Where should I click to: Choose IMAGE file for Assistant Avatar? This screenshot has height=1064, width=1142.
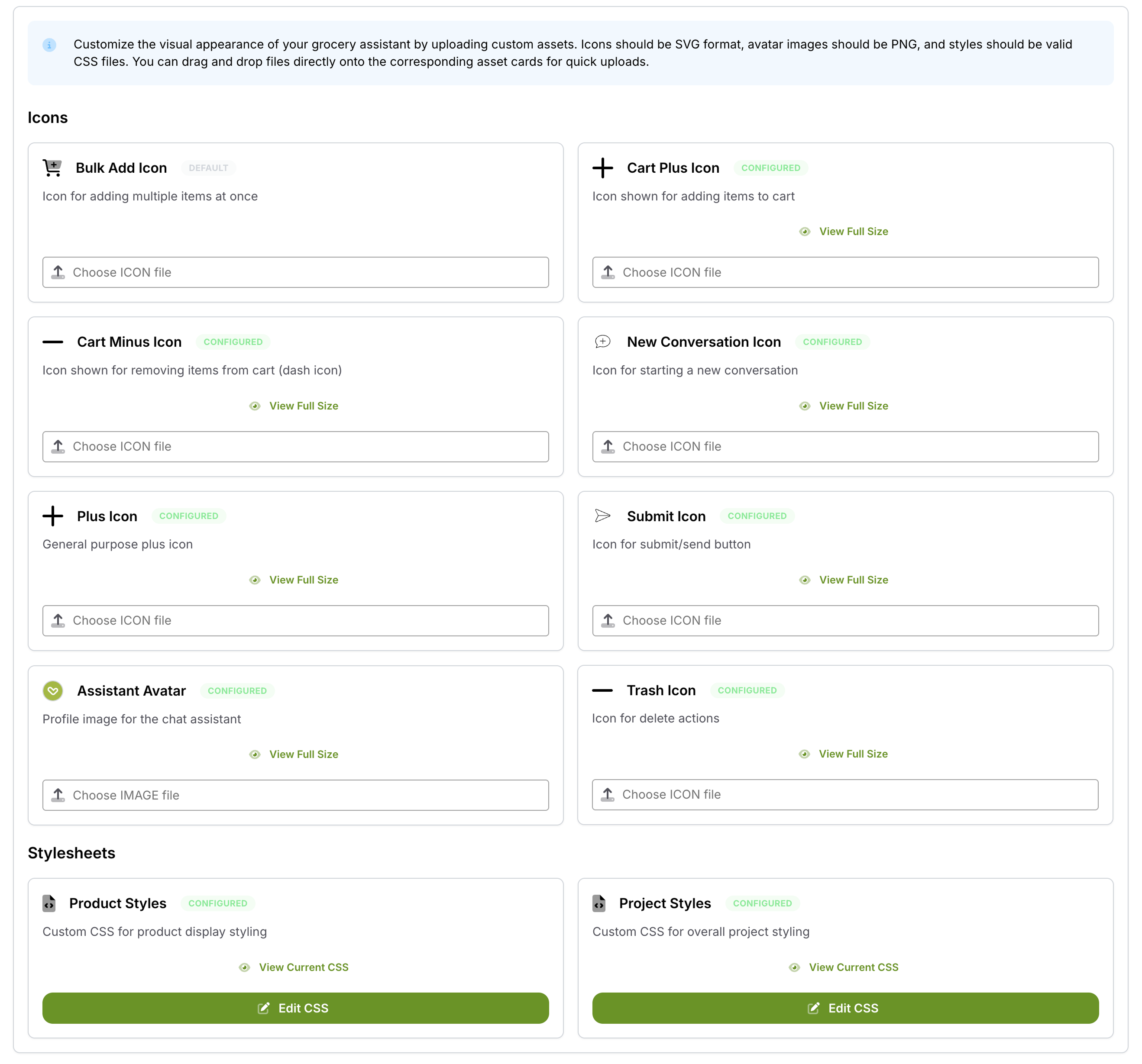295,795
